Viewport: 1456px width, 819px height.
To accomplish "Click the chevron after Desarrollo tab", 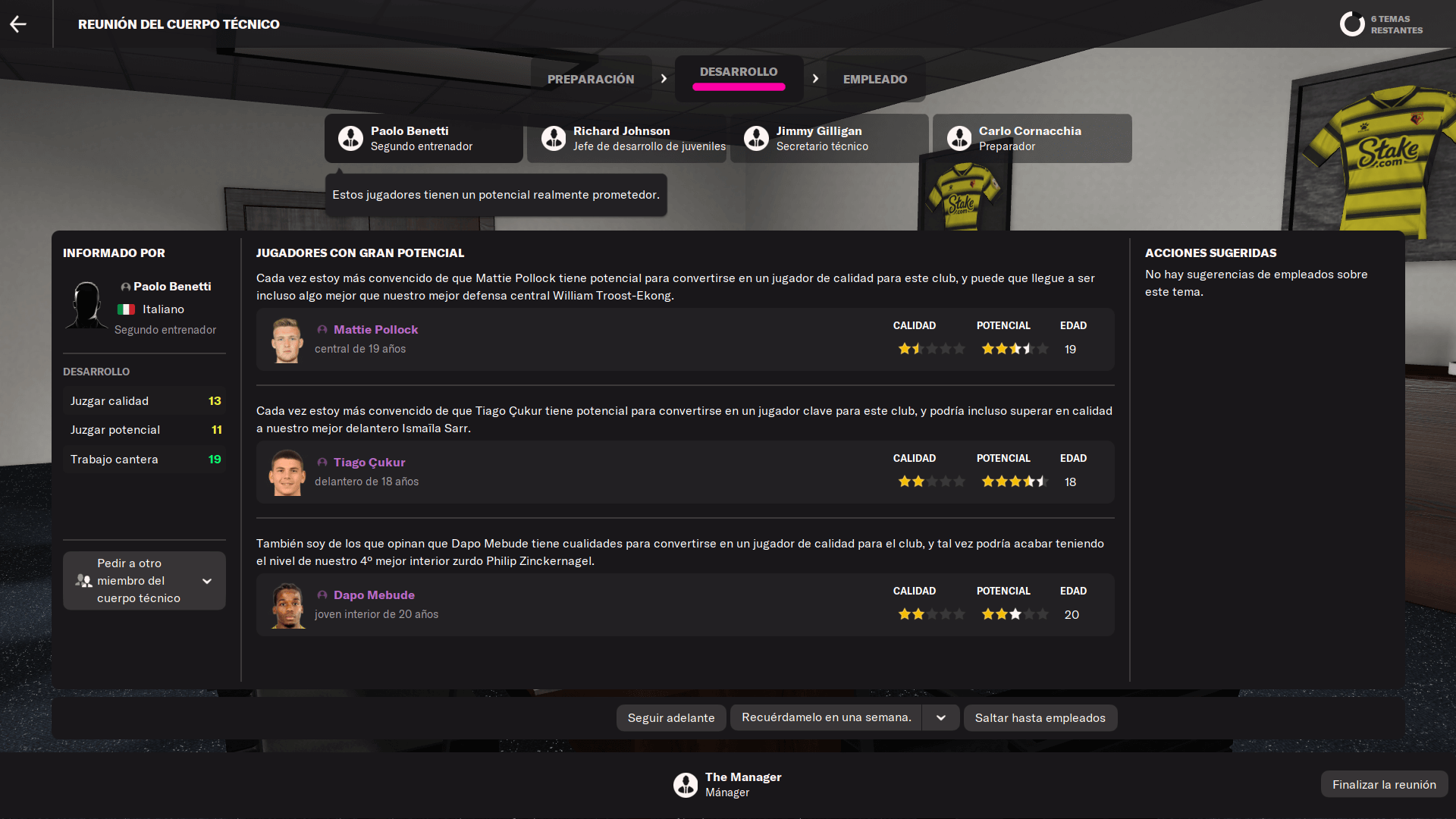I will [815, 79].
